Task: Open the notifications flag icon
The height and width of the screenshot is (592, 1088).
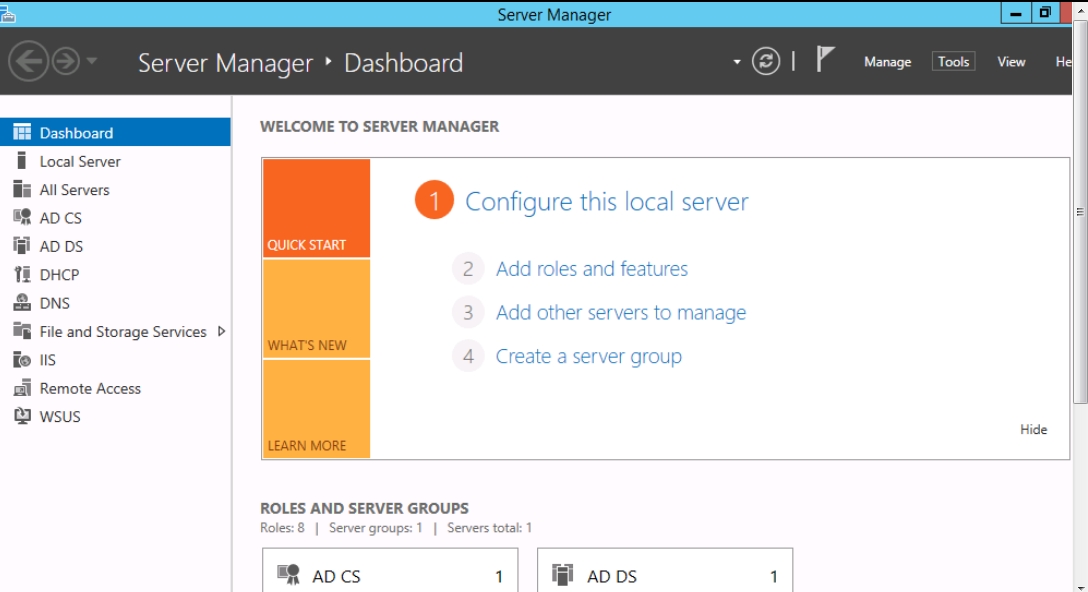Action: click(x=824, y=61)
